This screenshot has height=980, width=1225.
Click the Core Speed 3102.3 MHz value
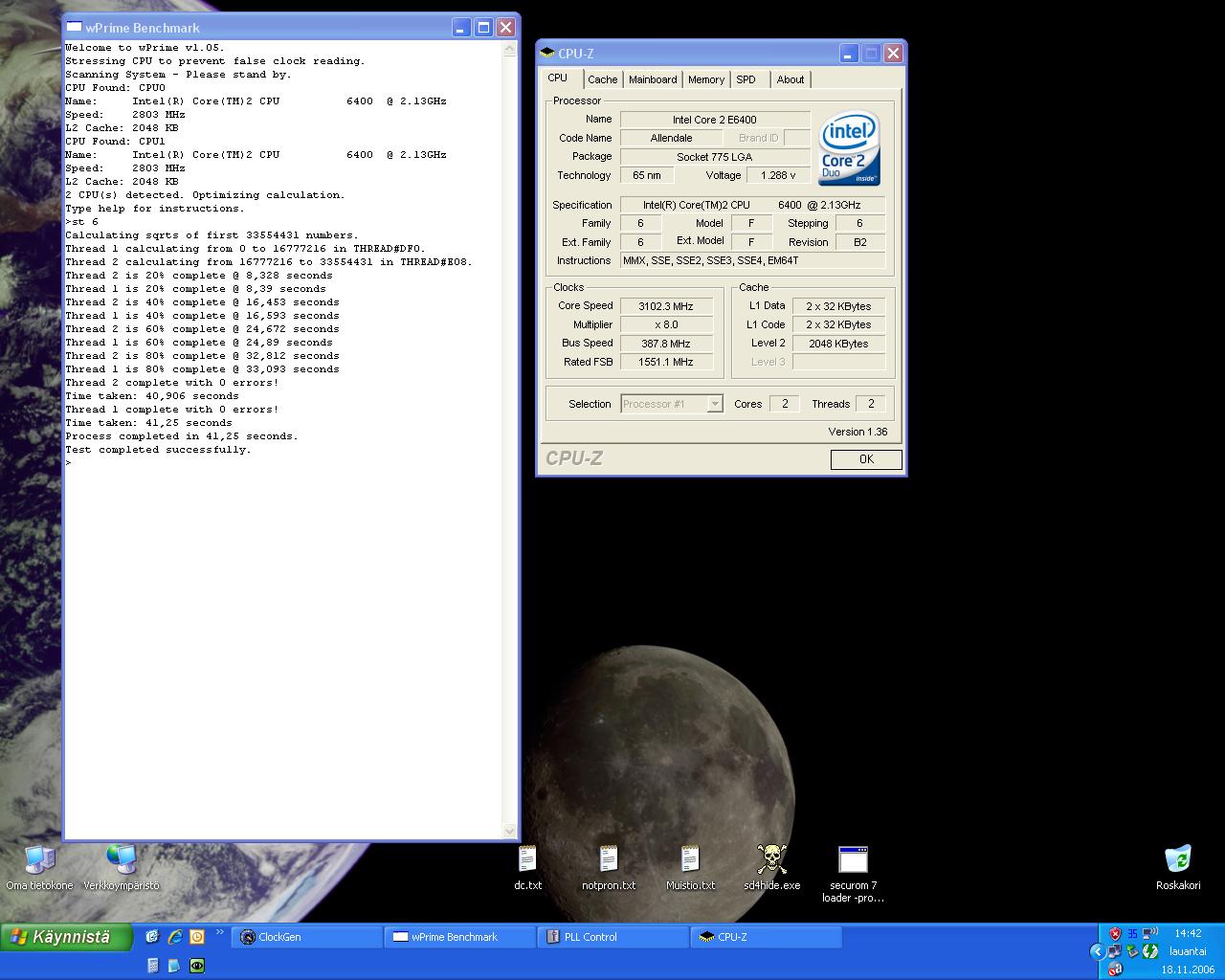coord(666,306)
